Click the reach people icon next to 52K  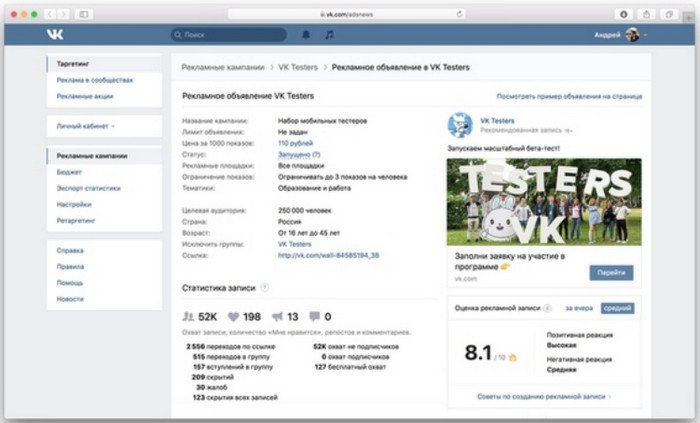point(188,316)
